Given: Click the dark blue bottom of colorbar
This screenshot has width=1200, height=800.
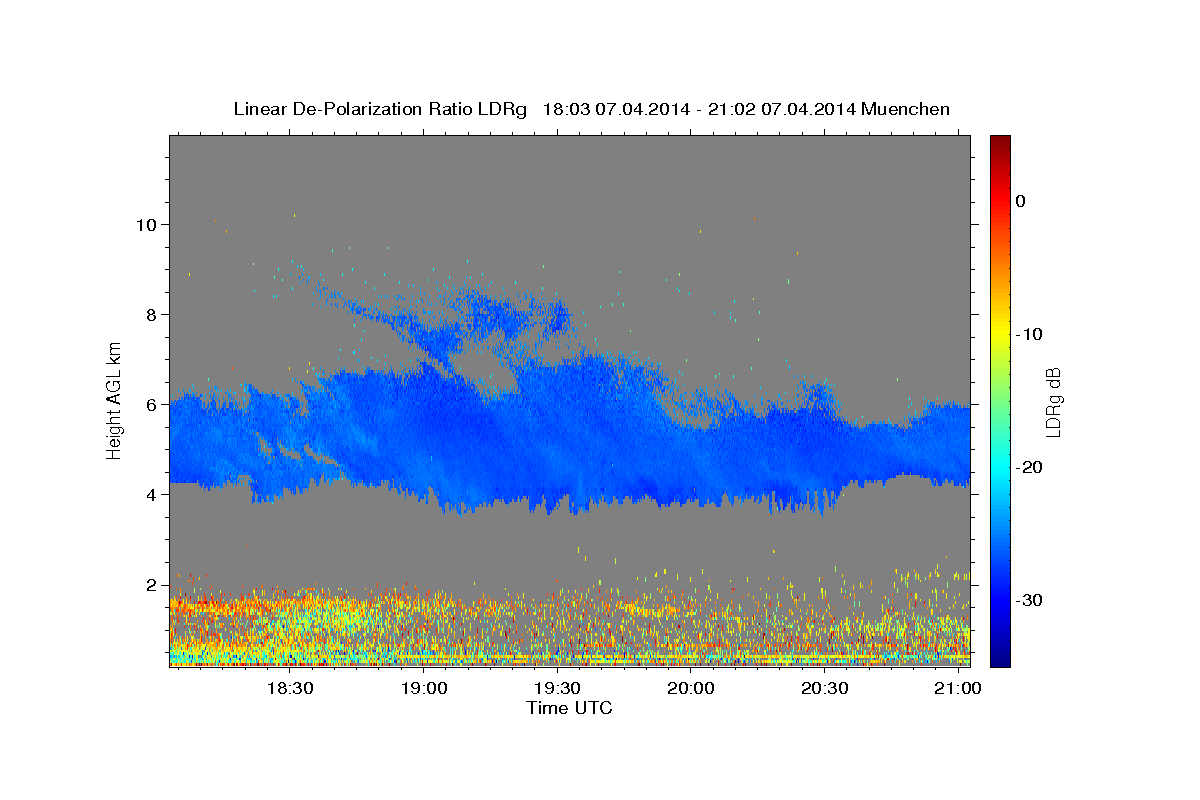Looking at the screenshot, I should [1000, 658].
